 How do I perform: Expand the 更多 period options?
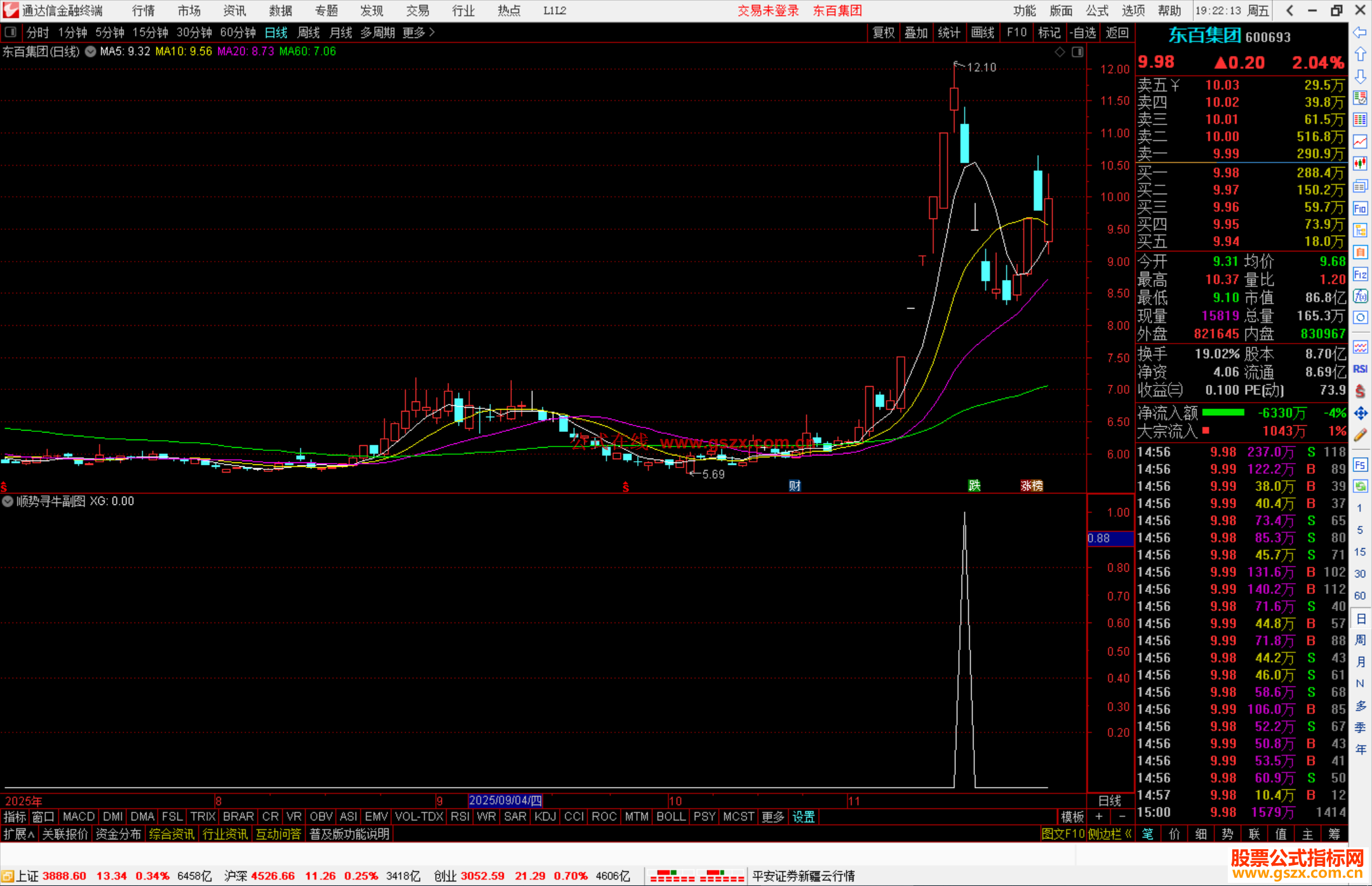pyautogui.click(x=418, y=32)
